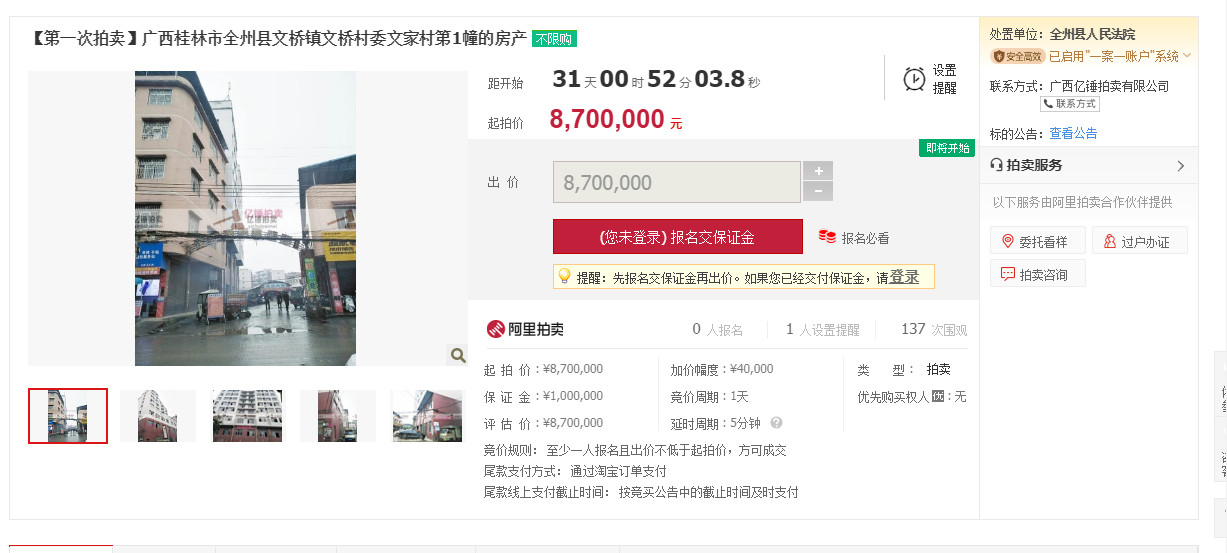Select the last street view thumbnail

coord(427,416)
